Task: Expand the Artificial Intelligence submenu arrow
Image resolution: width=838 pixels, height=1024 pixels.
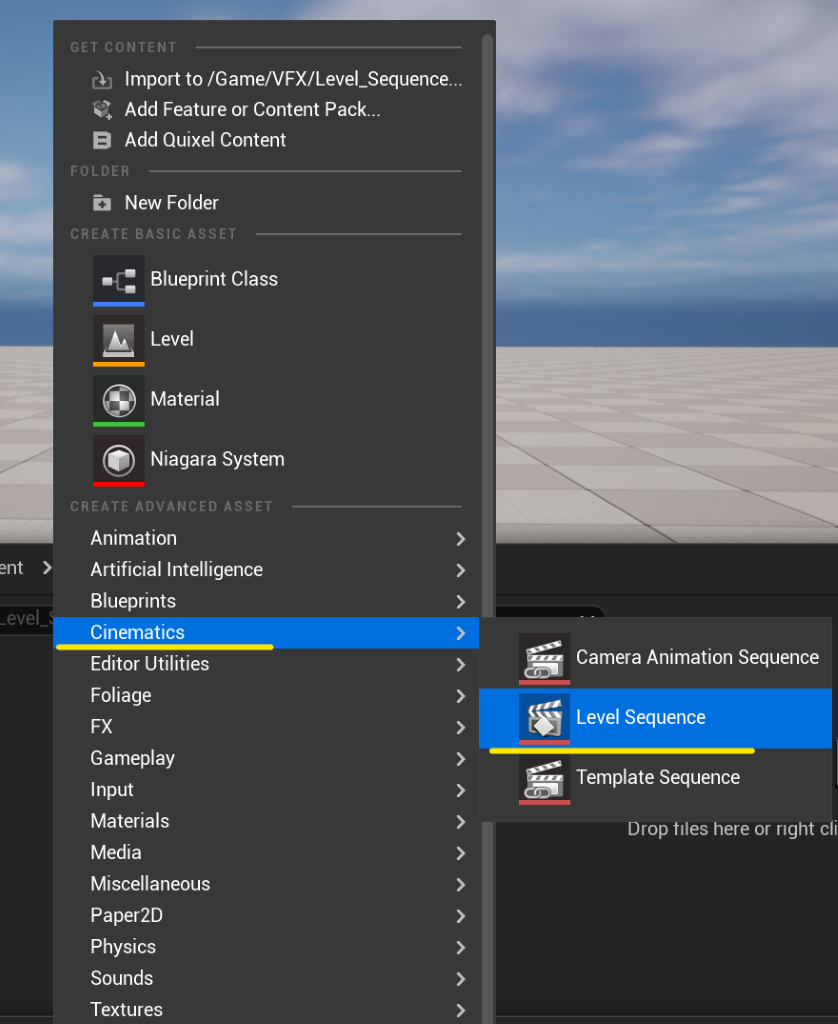Action: coord(460,570)
